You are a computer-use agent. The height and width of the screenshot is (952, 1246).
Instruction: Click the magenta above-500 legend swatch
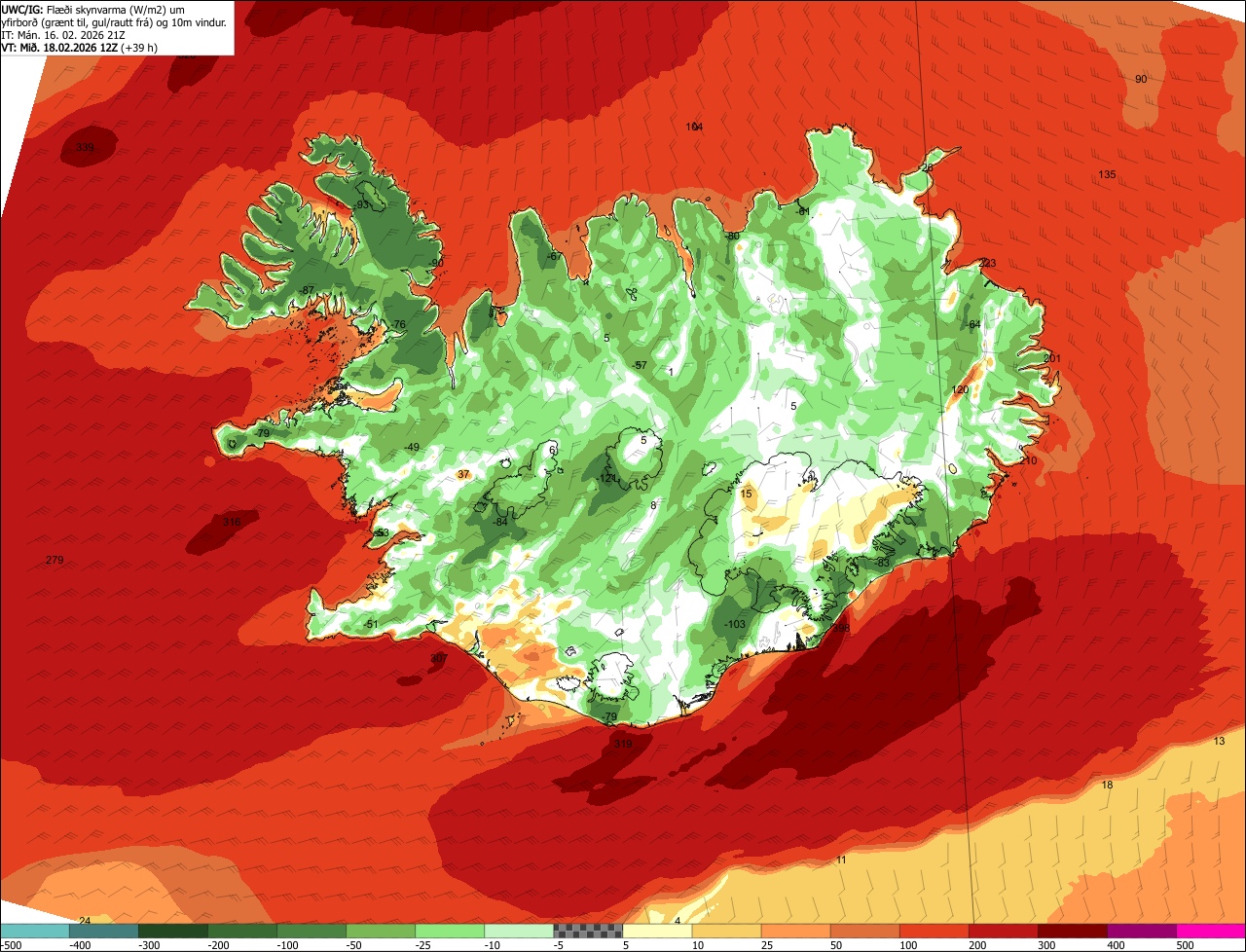1211,931
